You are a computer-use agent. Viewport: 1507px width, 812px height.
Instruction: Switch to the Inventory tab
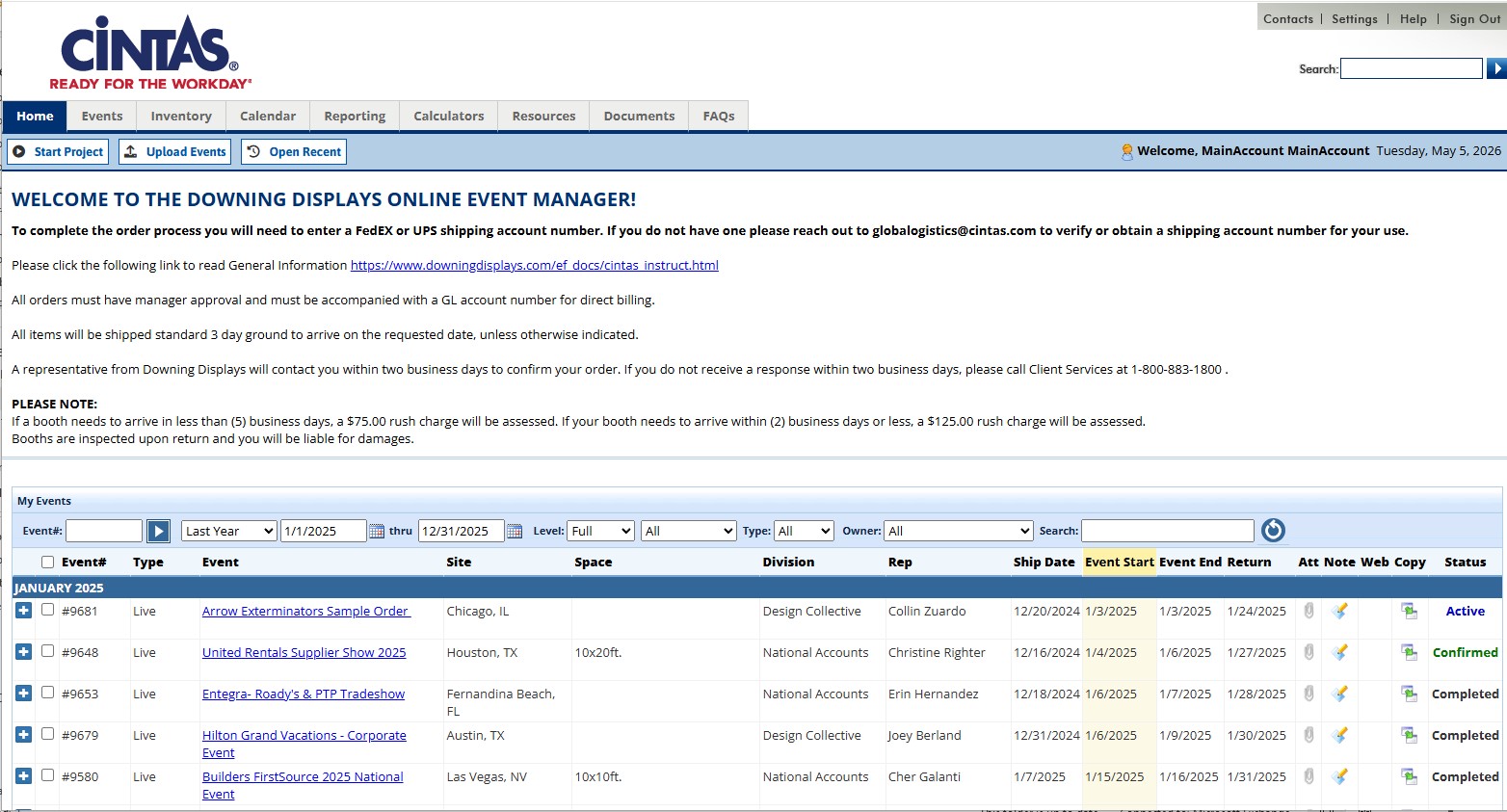[181, 116]
